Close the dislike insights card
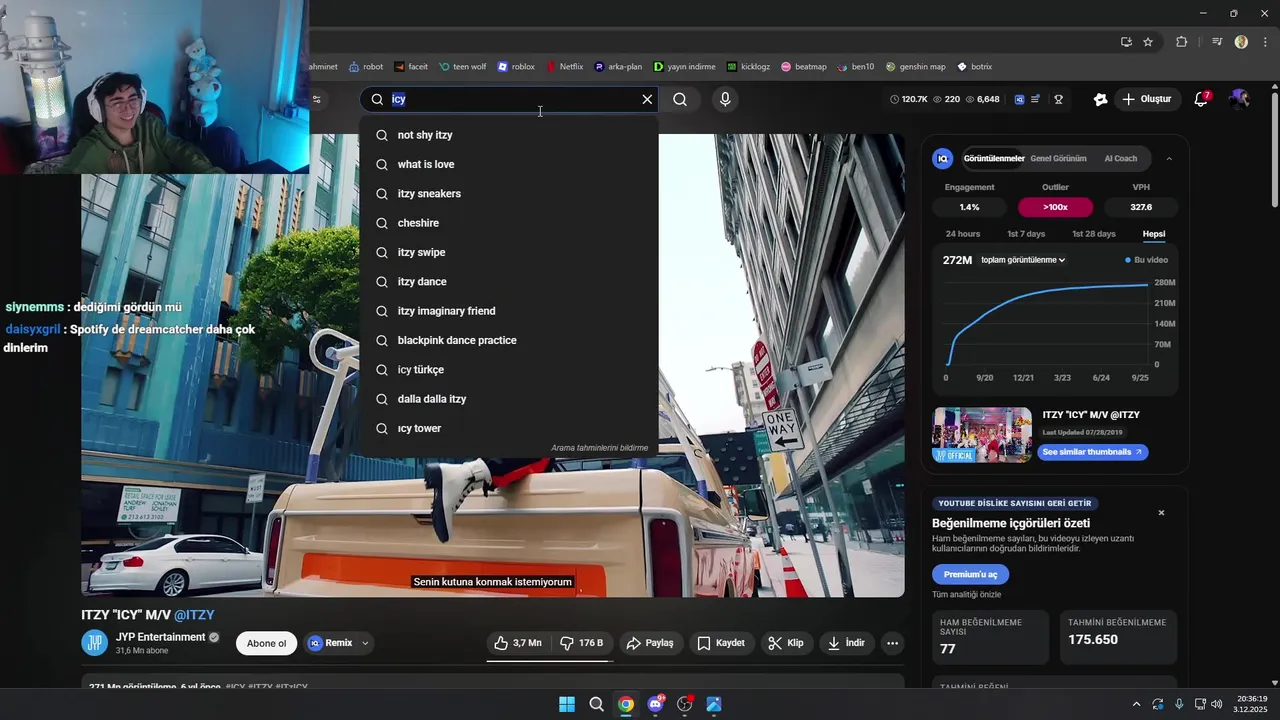This screenshot has height=720, width=1280. (x=1161, y=513)
